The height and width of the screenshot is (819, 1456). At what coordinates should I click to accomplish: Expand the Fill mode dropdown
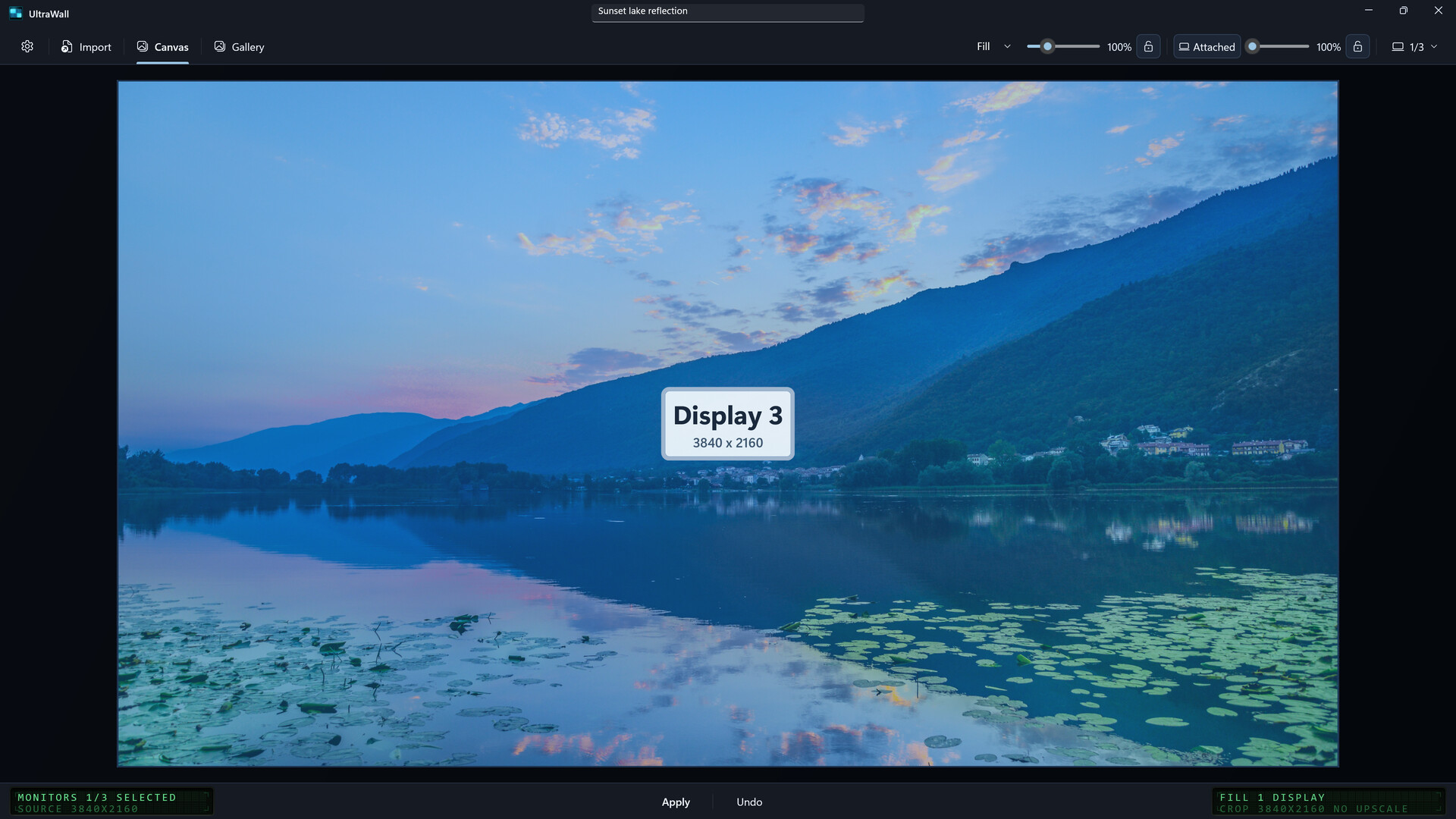[x=993, y=46]
